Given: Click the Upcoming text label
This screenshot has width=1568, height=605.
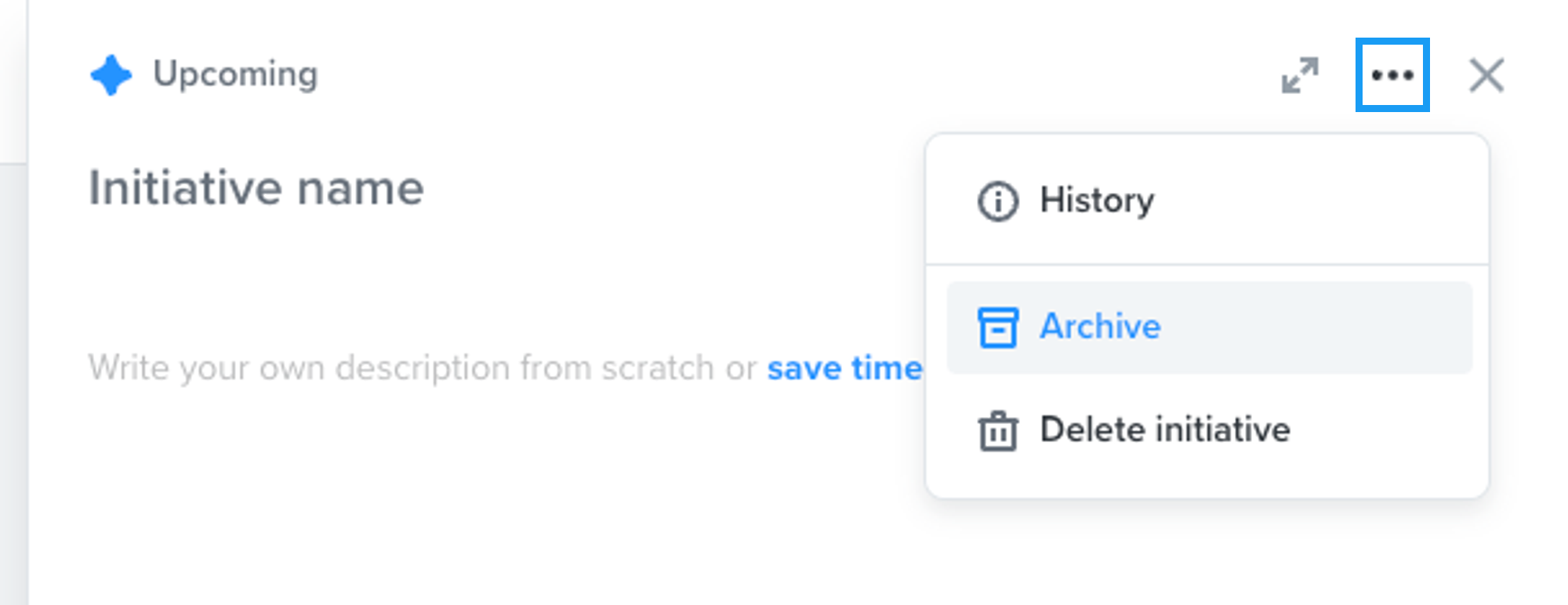Looking at the screenshot, I should click(x=237, y=74).
